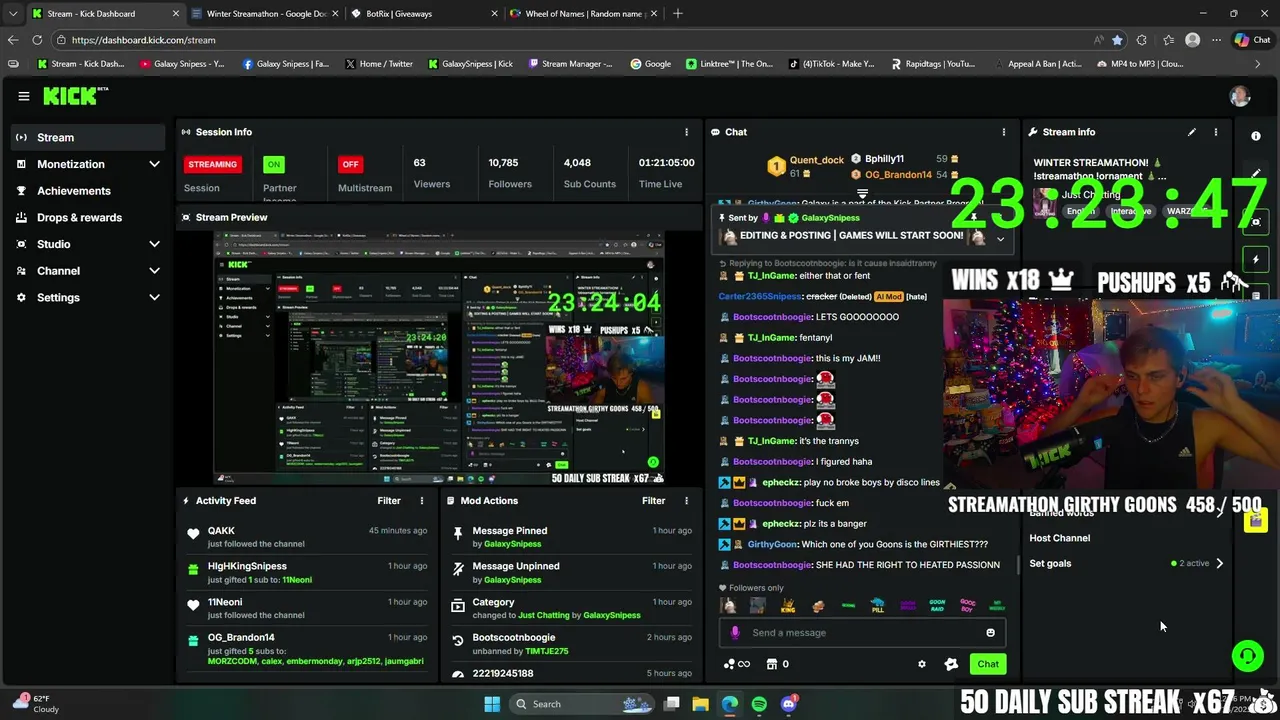This screenshot has width=1280, height=720.
Task: Click GalaxySnipess link under Message Pinned
Action: pyautogui.click(x=512, y=544)
